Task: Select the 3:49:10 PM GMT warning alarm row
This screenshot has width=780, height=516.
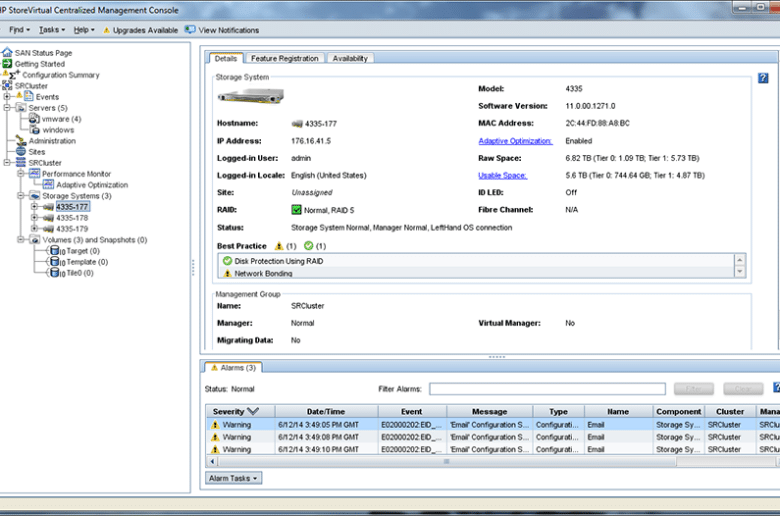Action: click(x=492, y=449)
